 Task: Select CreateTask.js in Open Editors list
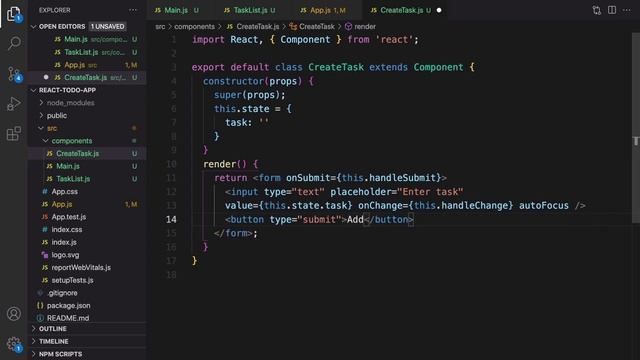point(87,78)
